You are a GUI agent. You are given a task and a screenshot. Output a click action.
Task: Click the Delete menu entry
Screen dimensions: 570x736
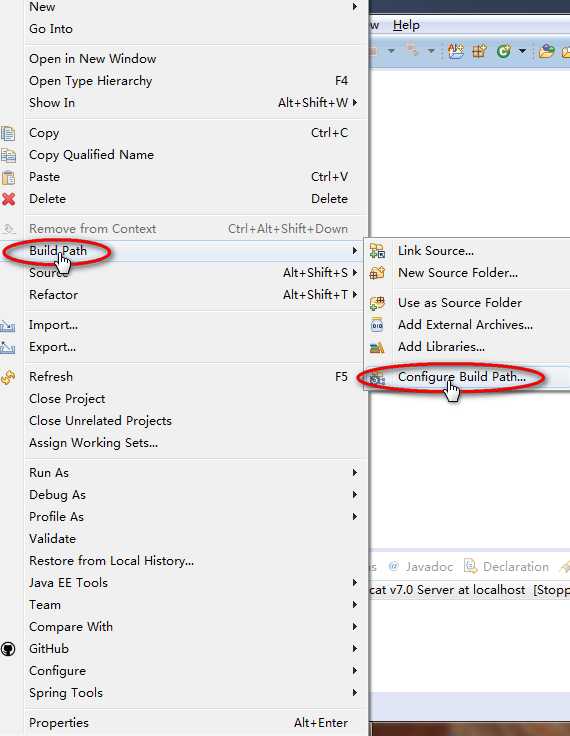pyautogui.click(x=195, y=199)
